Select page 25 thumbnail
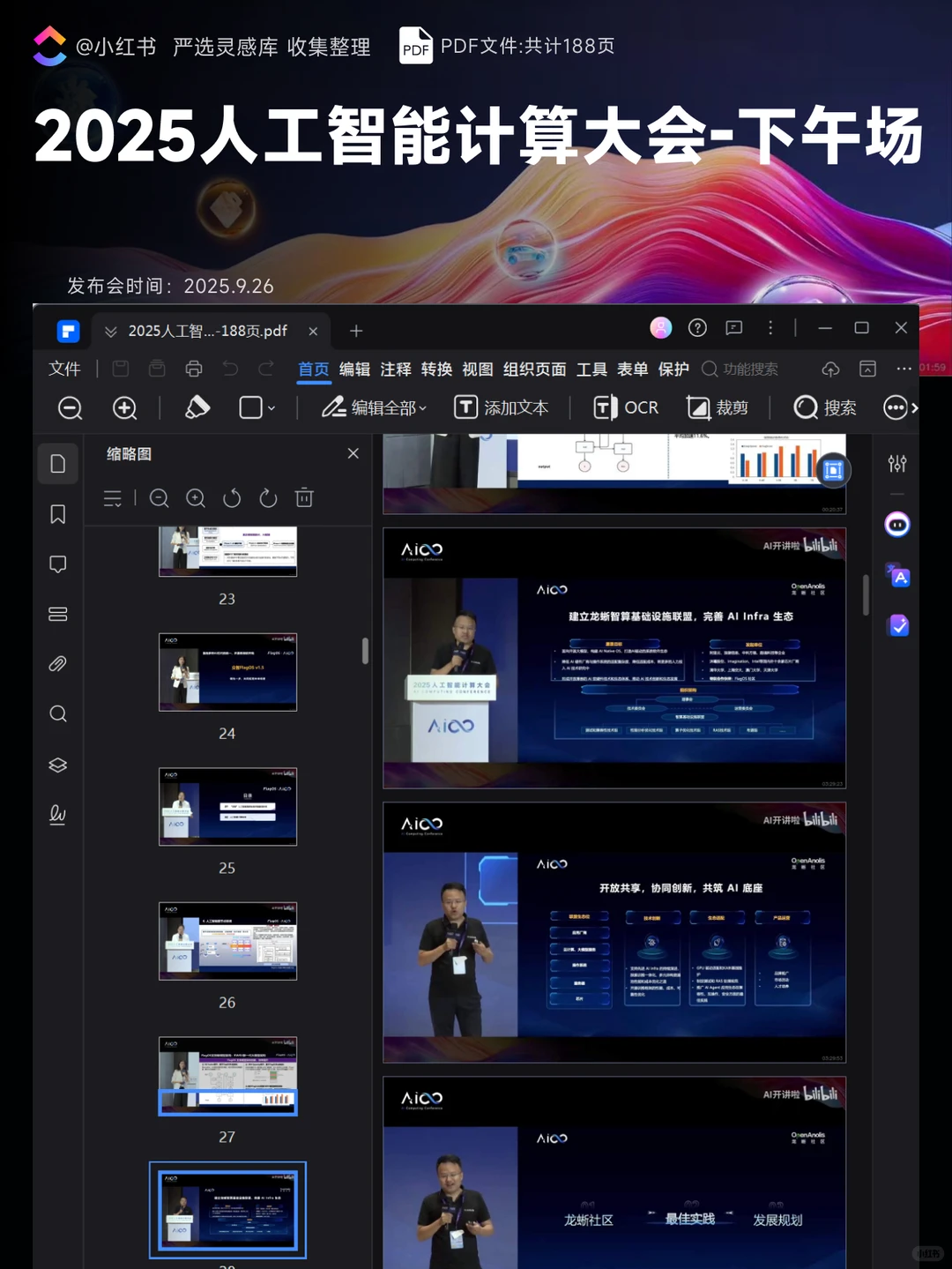Viewport: 952px width, 1269px height. [227, 807]
